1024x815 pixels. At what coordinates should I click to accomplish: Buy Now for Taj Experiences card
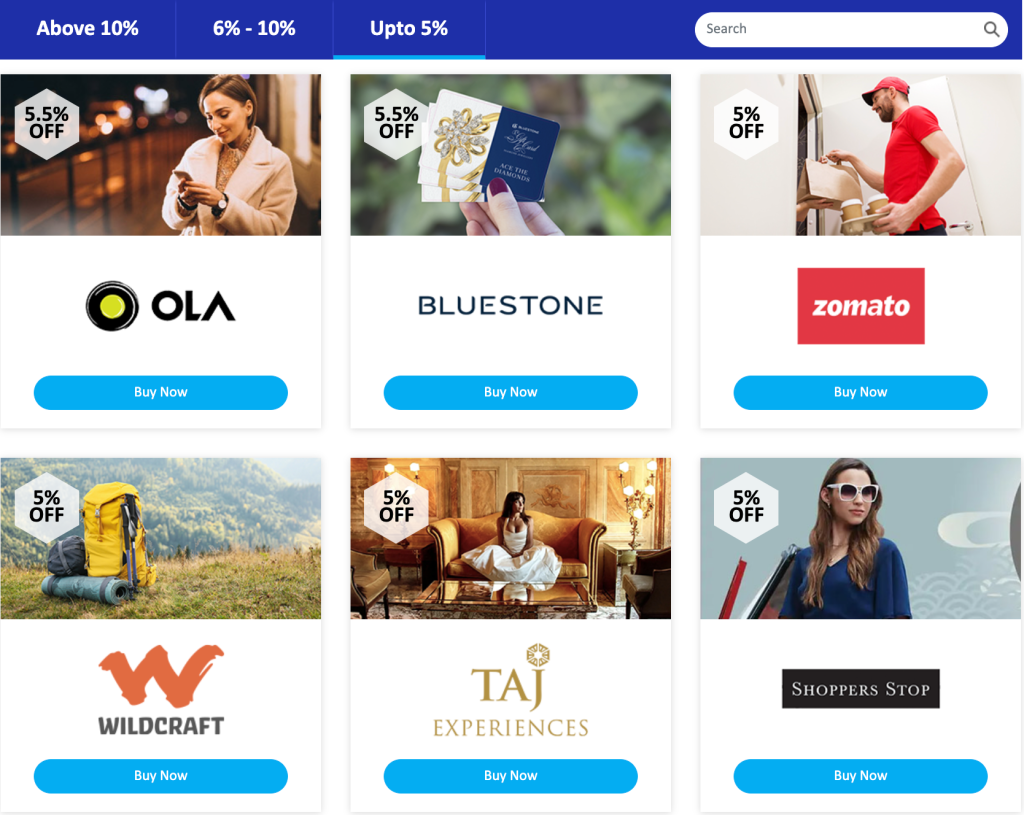pyautogui.click(x=511, y=776)
